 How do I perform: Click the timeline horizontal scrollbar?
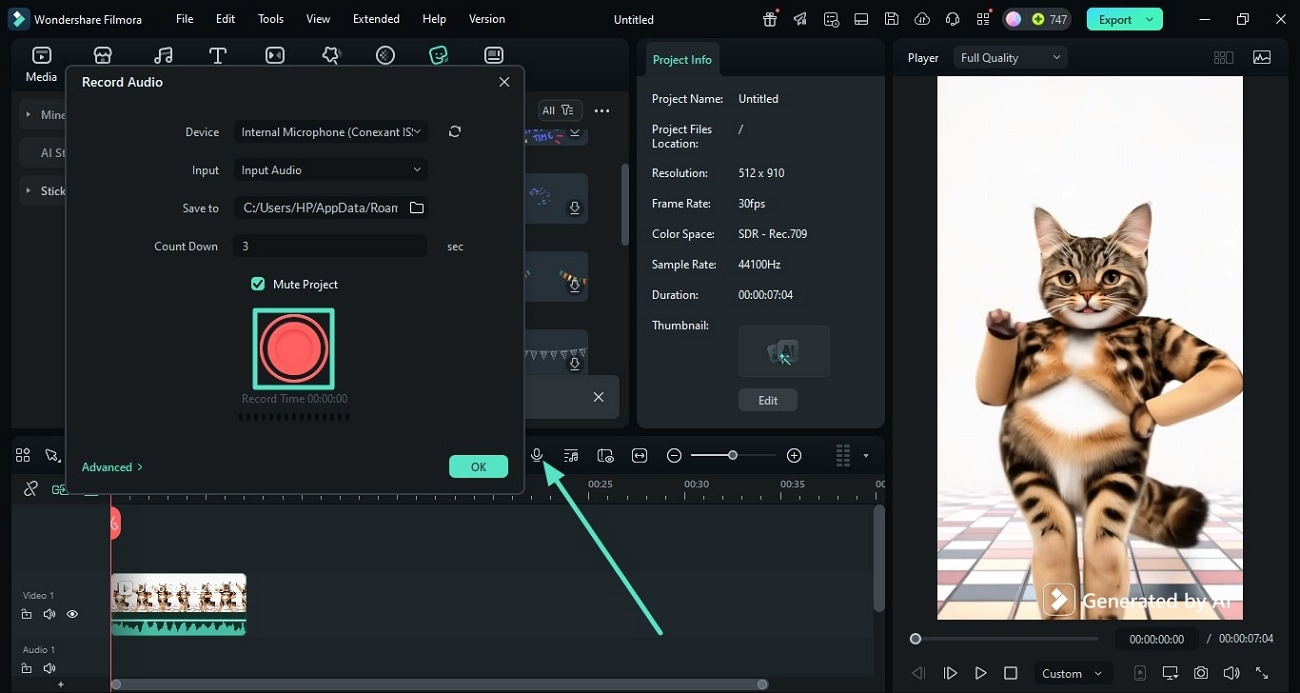point(438,684)
